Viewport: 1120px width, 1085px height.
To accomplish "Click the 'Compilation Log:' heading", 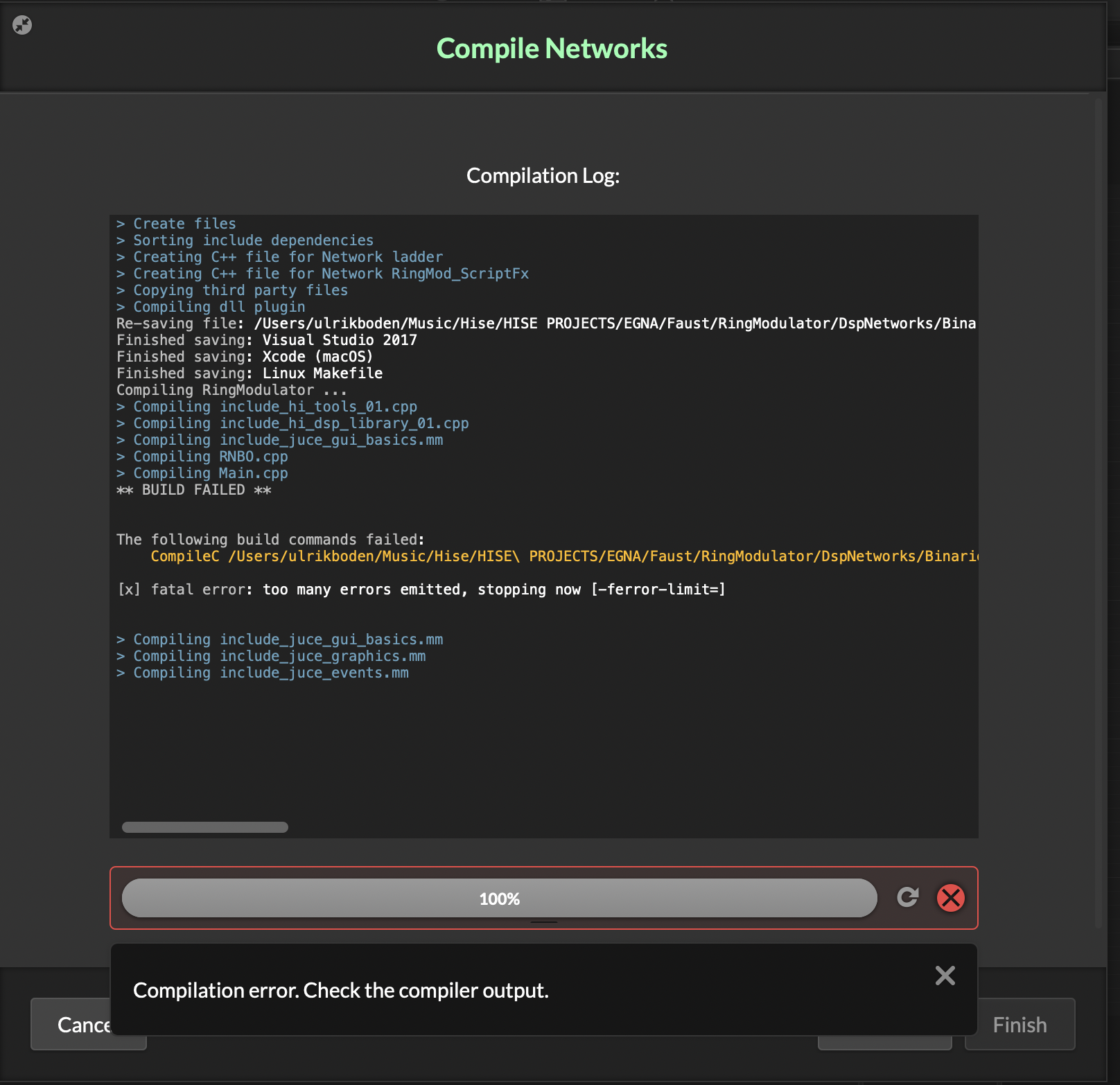I will click(543, 176).
